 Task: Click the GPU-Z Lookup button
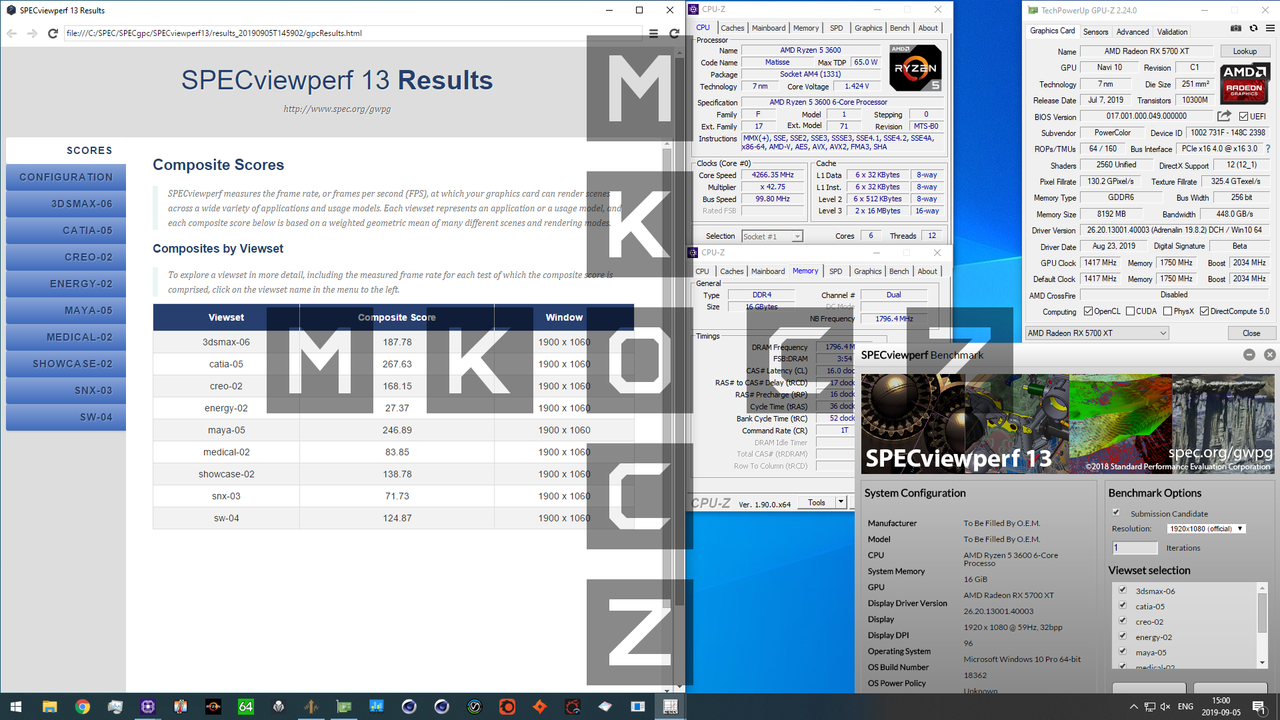[x=1245, y=51]
